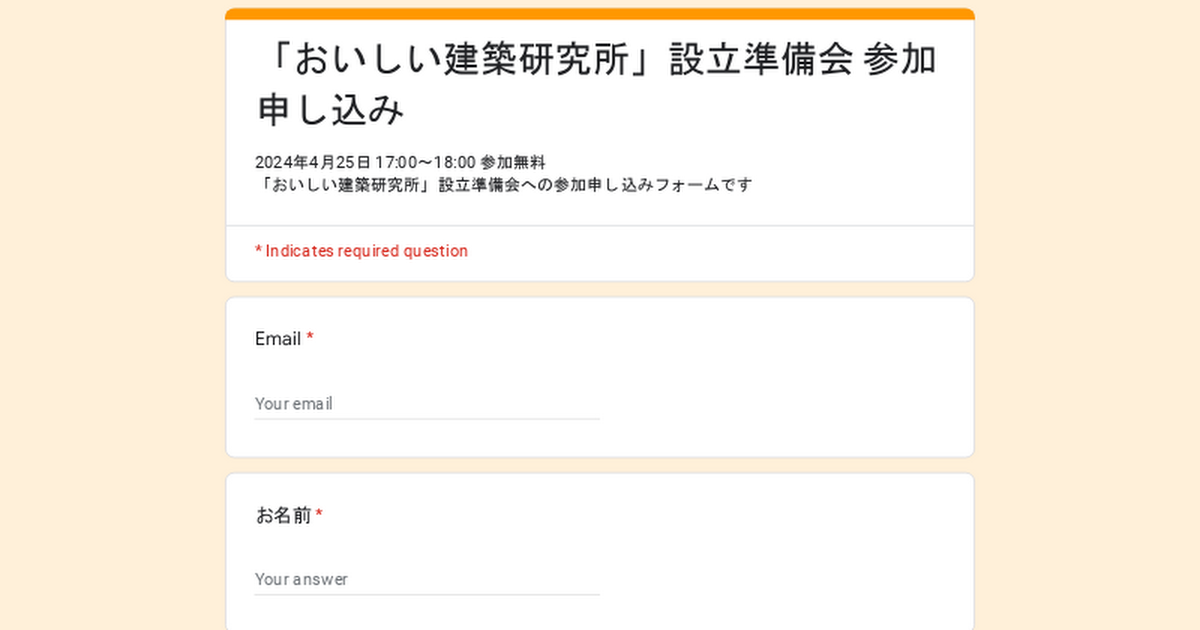Click the 参加無料 text in the description
1200x630 pixels.
[x=513, y=162]
